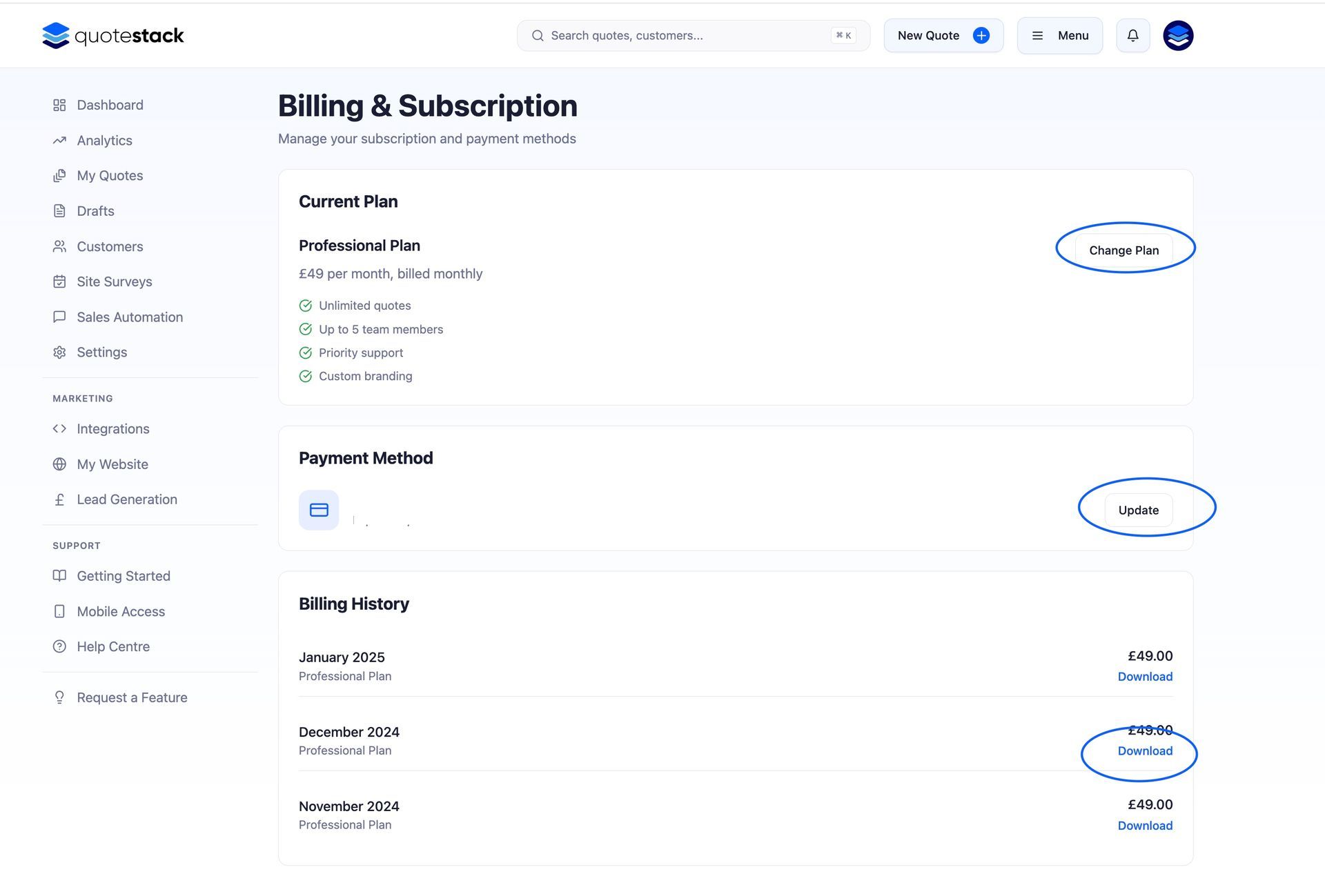The image size is (1325, 896).
Task: Open Settings from the sidebar gear icon
Action: click(59, 352)
